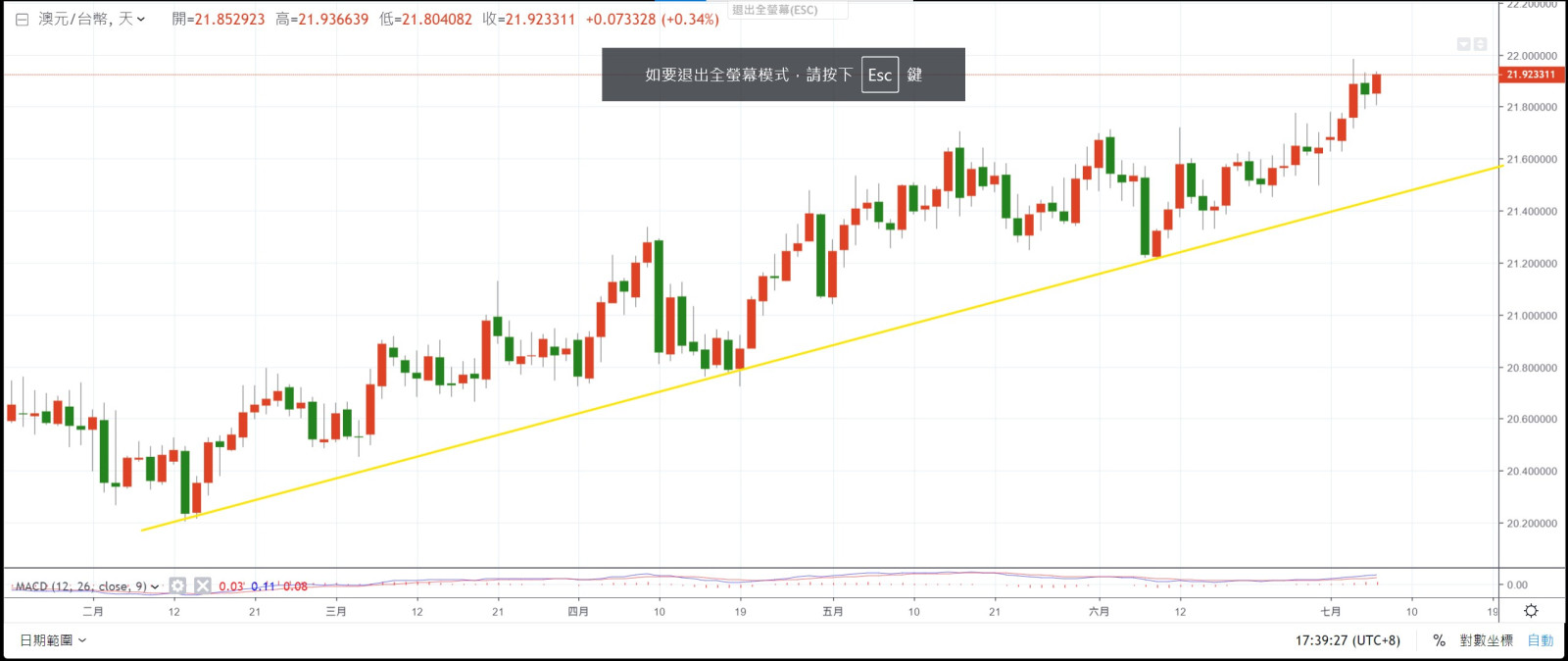Screen dimensions: 1568x661
Task: Expand the 澳元/台幣 symbol dropdown arrow
Action: click(x=141, y=20)
